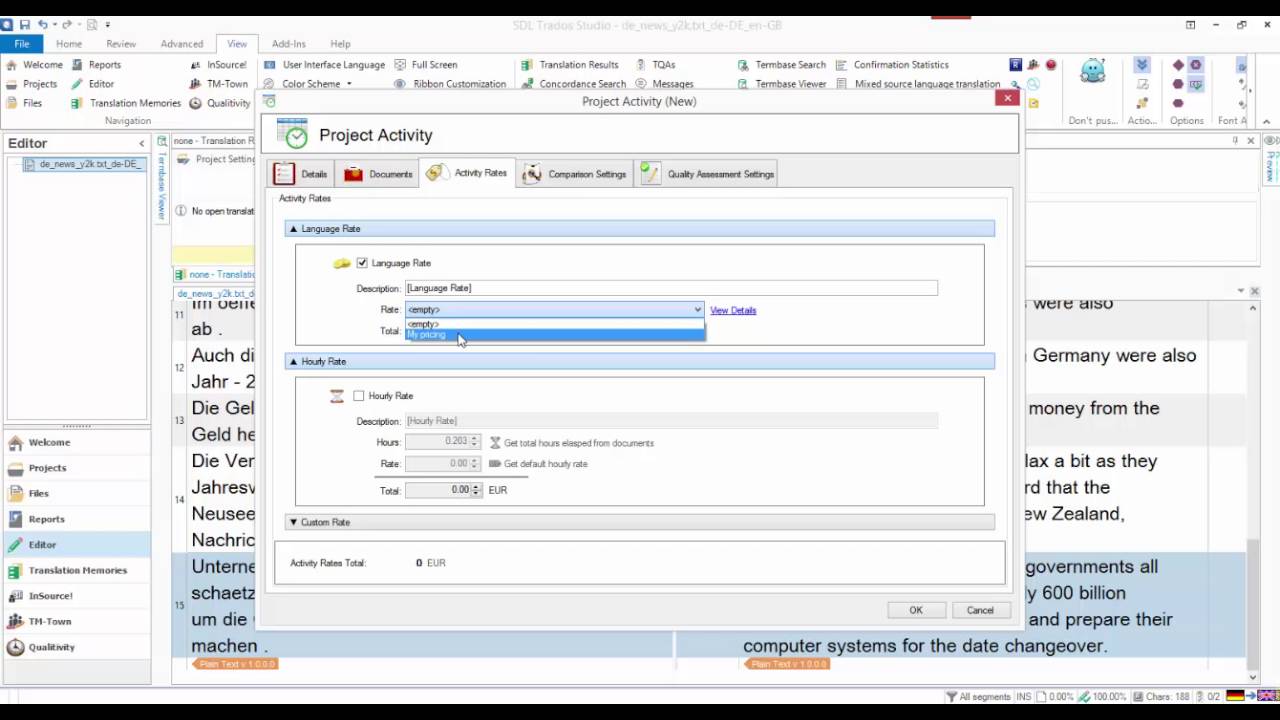The width and height of the screenshot is (1280, 720).
Task: Open the File ribbon tab
Action: [x=21, y=44]
